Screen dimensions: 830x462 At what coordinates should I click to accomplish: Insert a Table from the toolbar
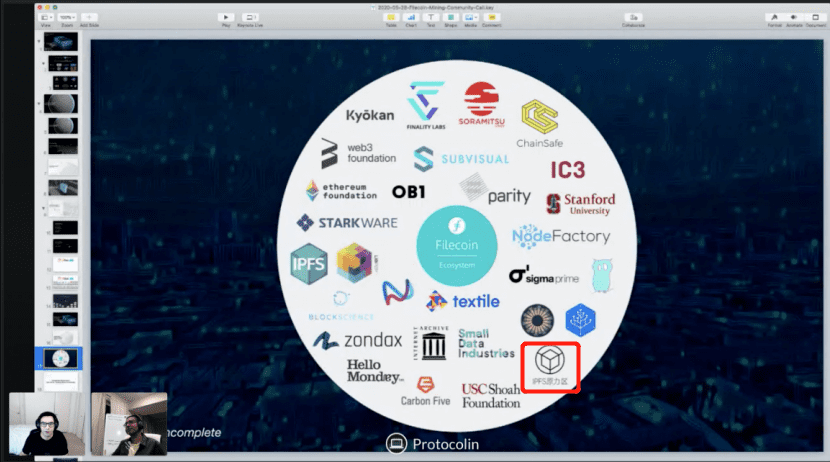[391, 17]
